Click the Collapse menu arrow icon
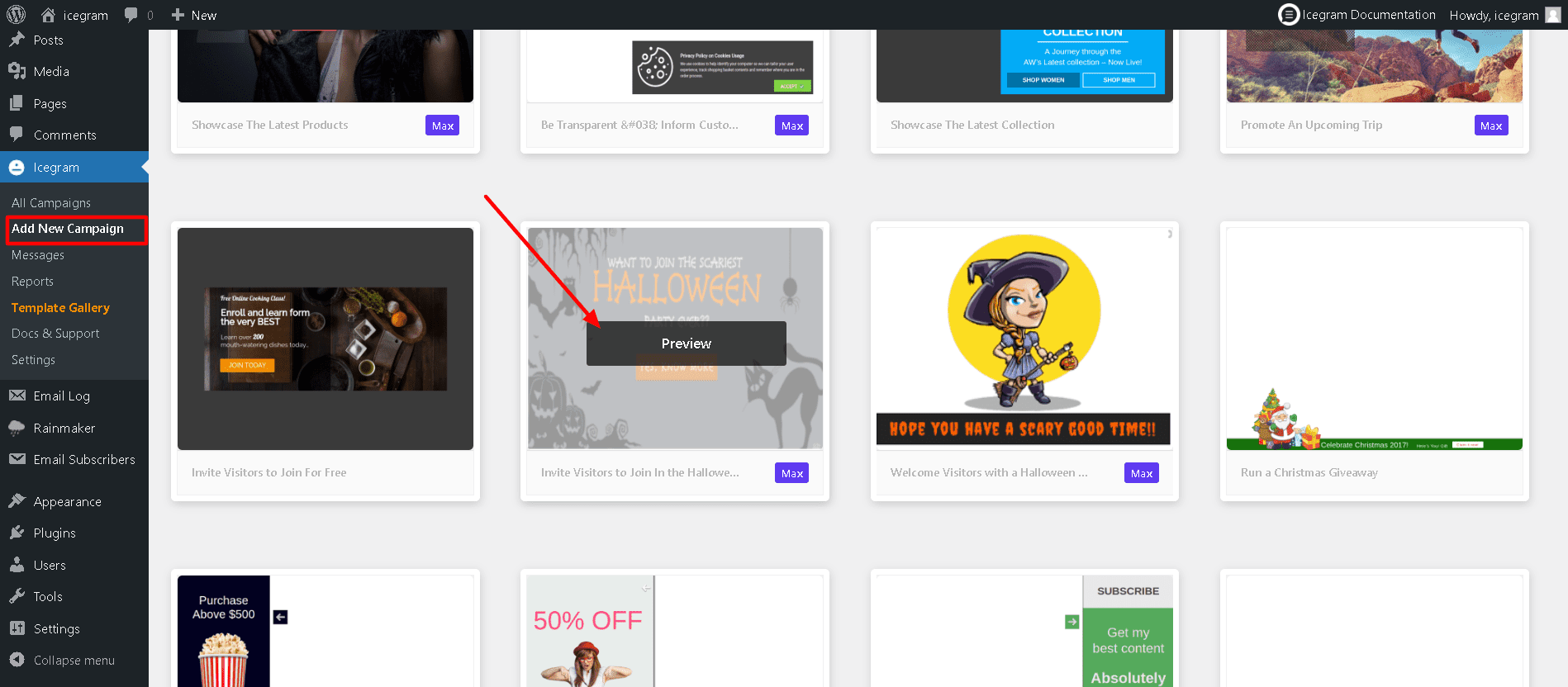This screenshot has height=687, width=1568. [x=17, y=660]
